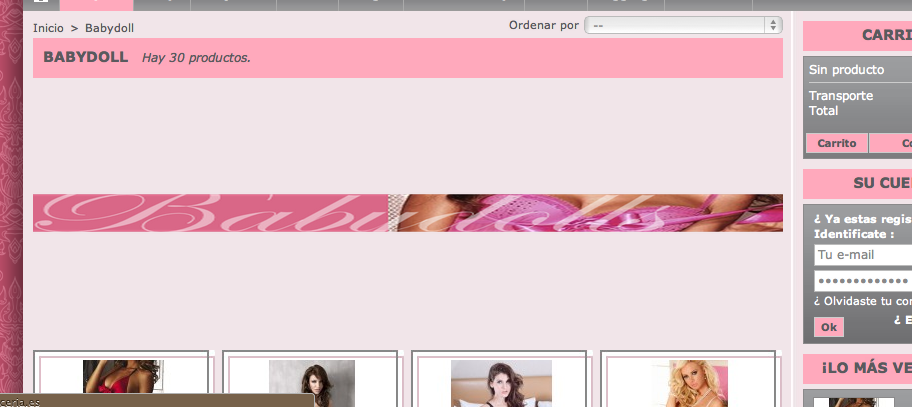The image size is (912, 407).
Task: Go to Inicio in breadcrumb
Action: tap(48, 28)
